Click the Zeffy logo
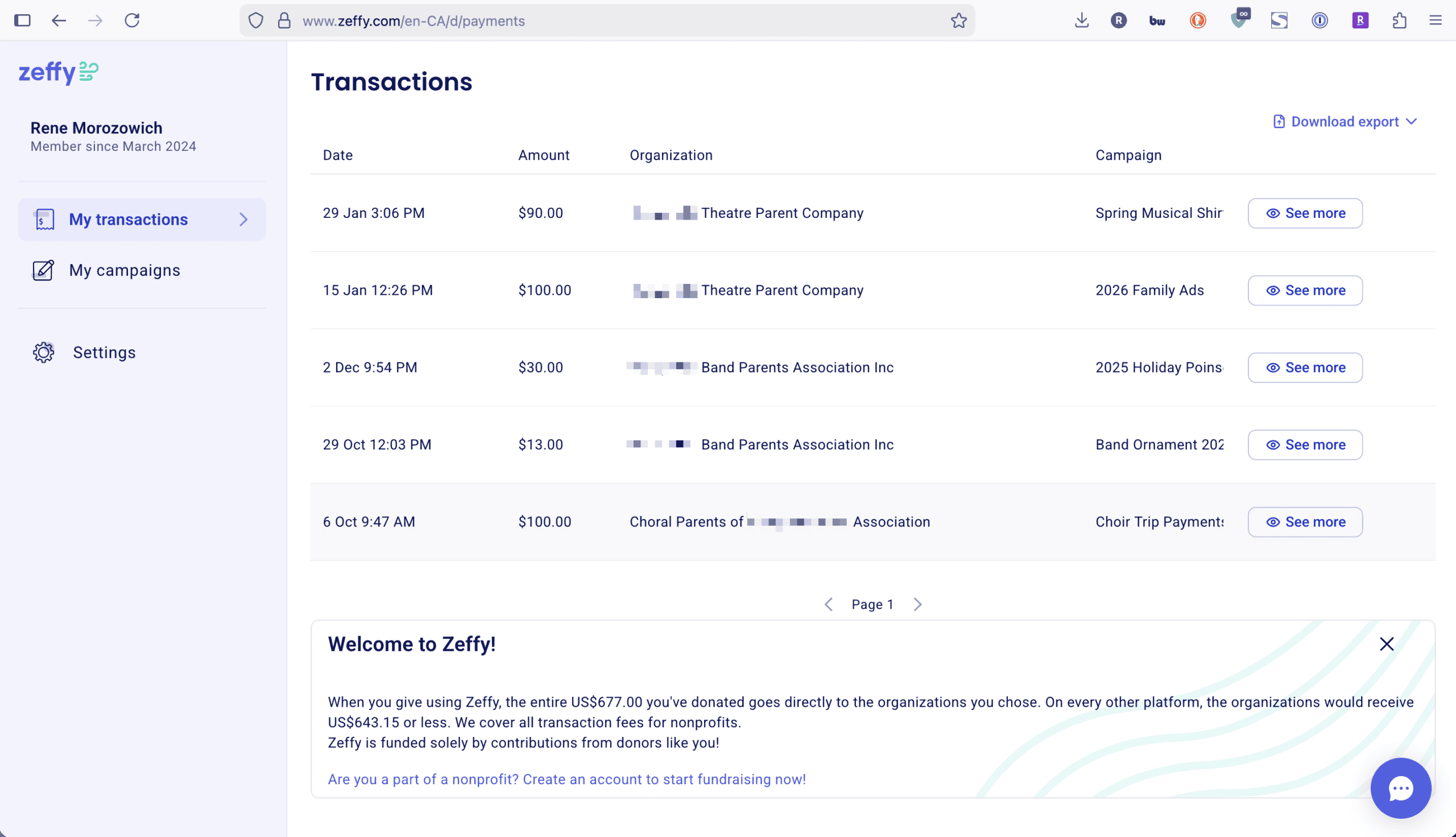The height and width of the screenshot is (837, 1456). point(58,72)
